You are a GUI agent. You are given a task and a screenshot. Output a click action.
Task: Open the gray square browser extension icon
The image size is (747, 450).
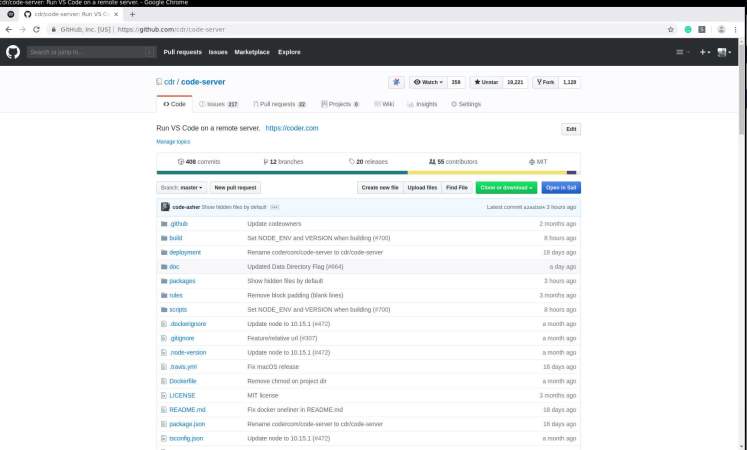click(x=702, y=30)
